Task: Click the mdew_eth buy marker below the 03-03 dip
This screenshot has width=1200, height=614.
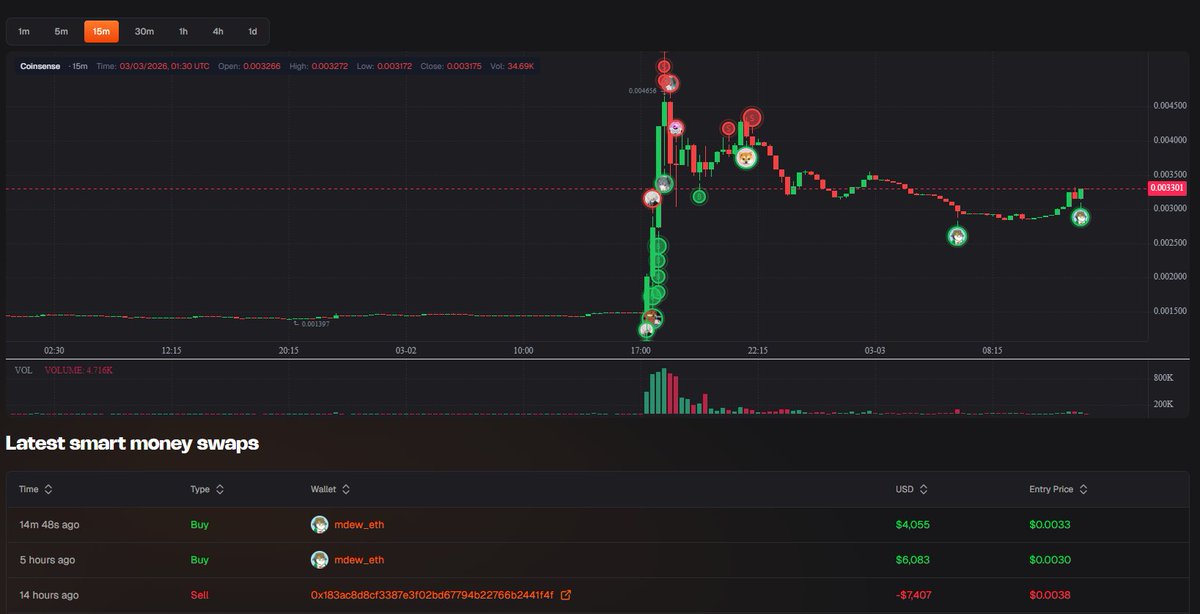Action: (x=957, y=237)
